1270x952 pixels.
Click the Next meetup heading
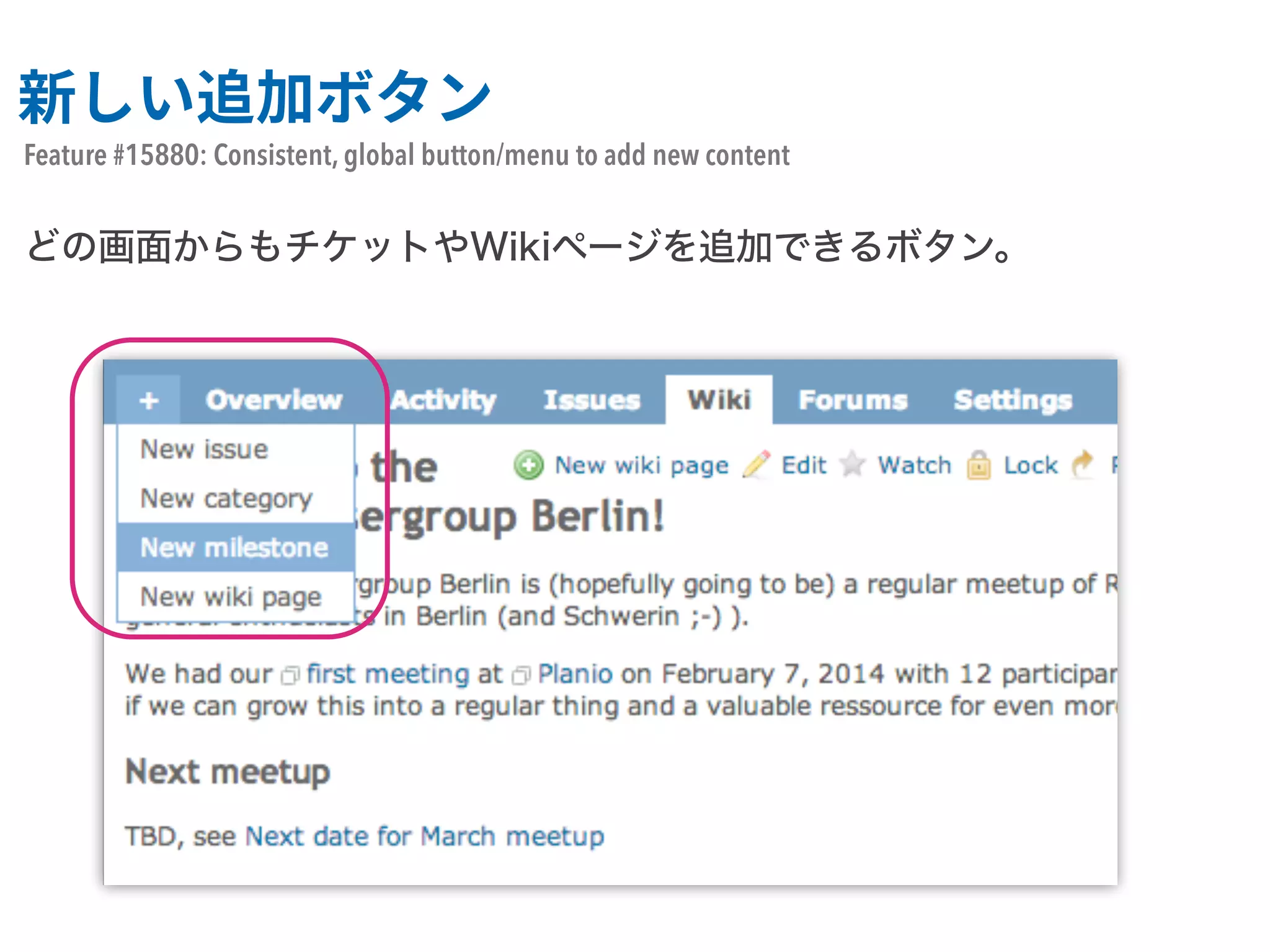228,772
